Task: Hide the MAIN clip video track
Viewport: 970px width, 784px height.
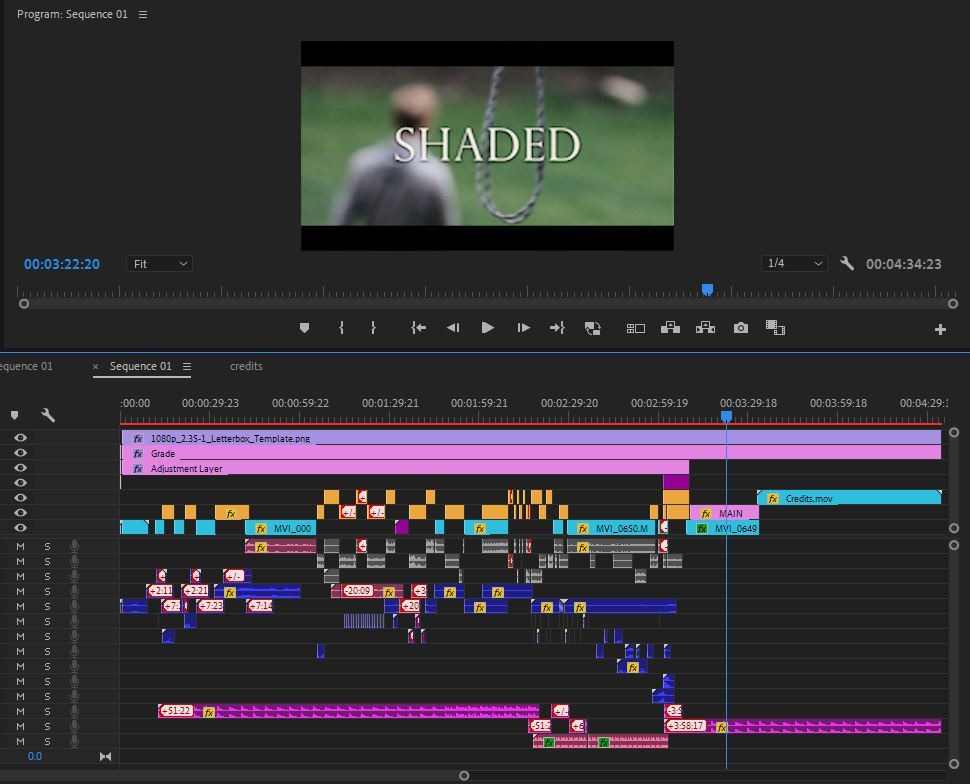Action: [20, 512]
